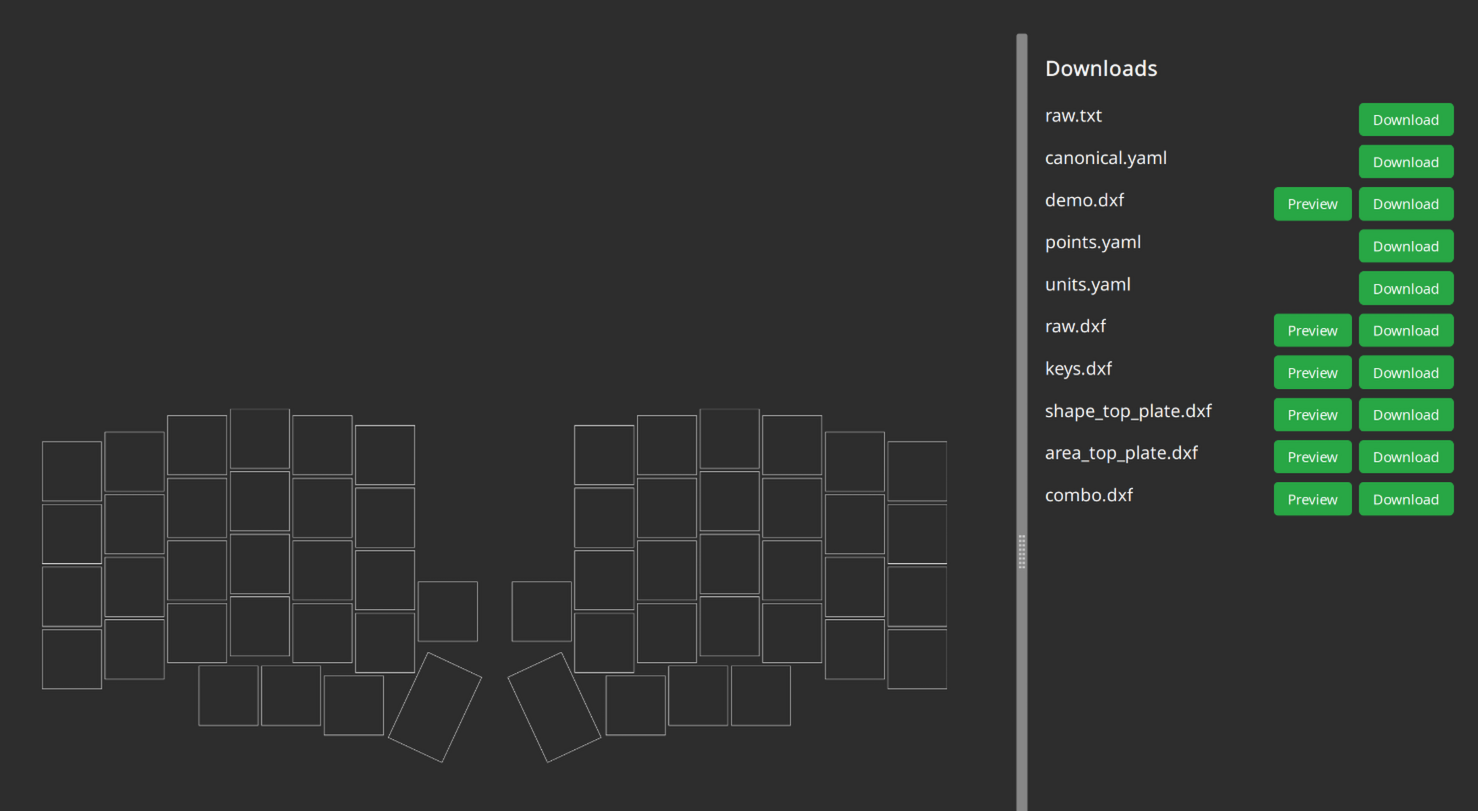1478x811 pixels.
Task: Download the keys.dxf file
Action: (1405, 372)
